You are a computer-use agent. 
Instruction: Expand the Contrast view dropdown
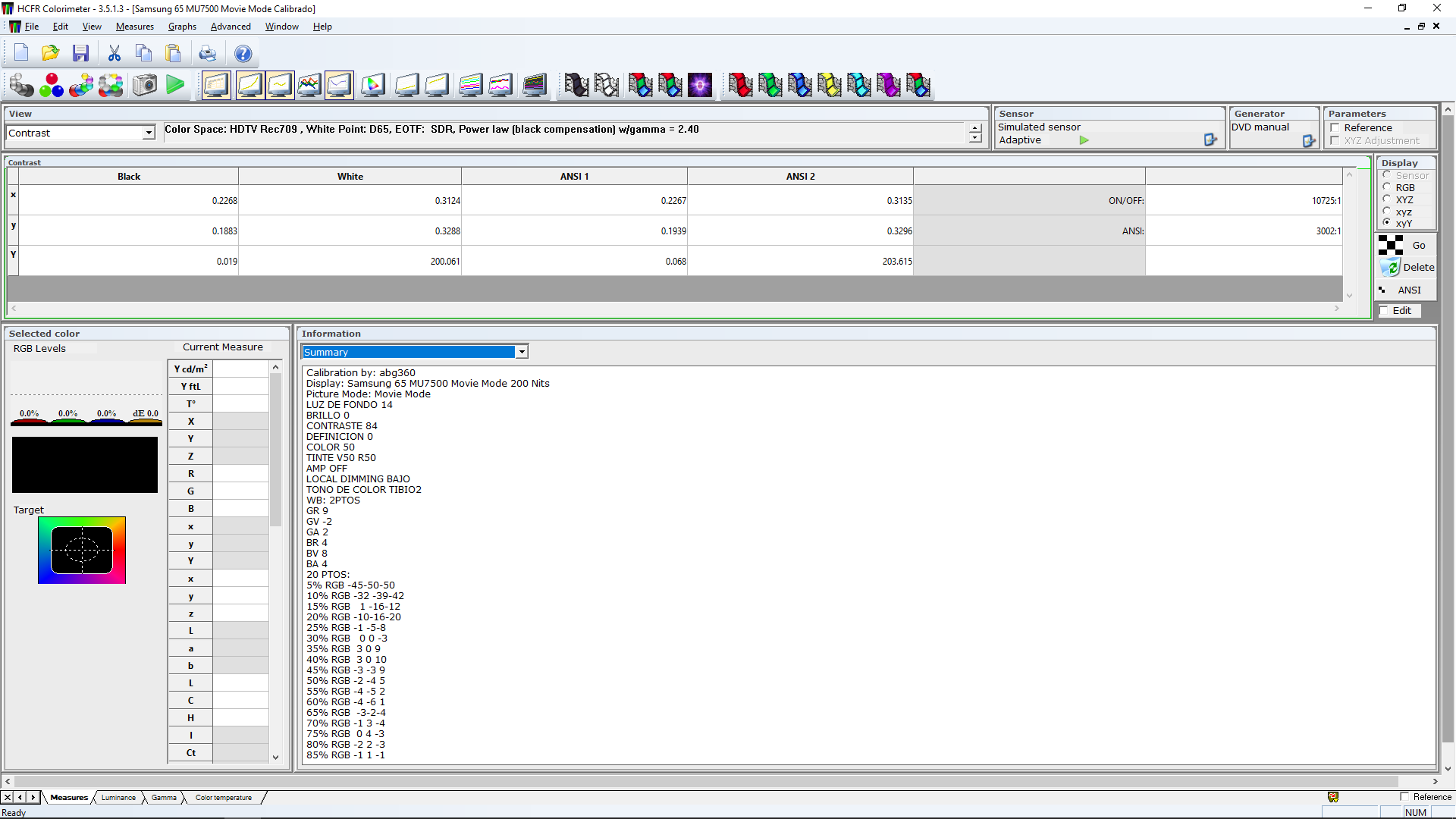coord(149,133)
